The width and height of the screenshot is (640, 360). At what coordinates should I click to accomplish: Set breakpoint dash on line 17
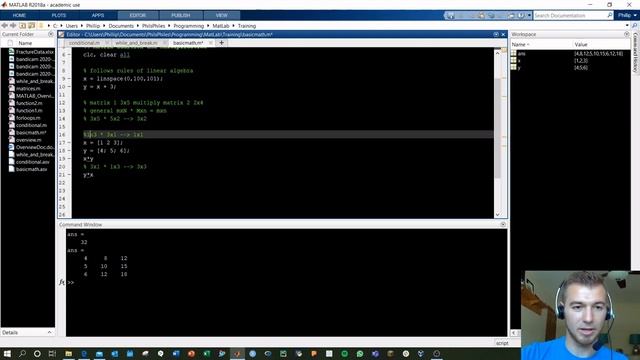pos(69,142)
